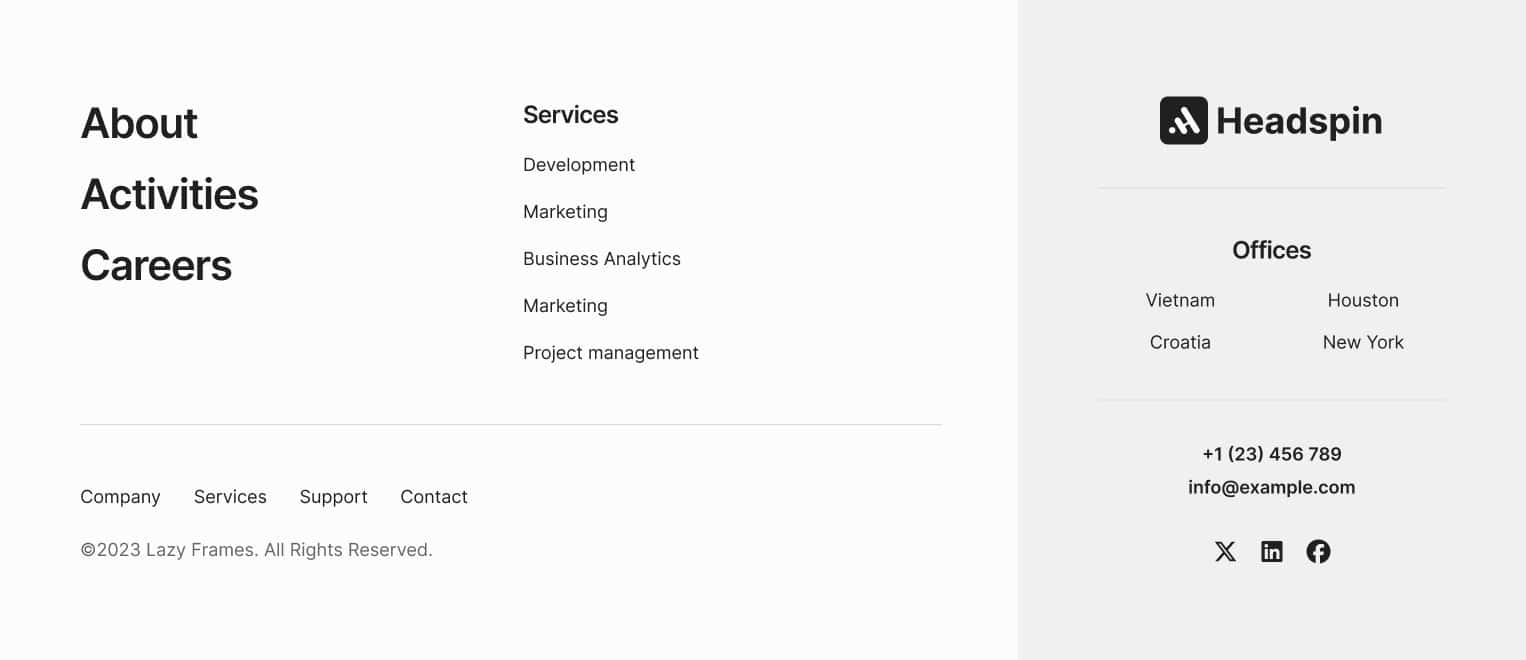Open the Business Analytics link
Image resolution: width=1526 pixels, height=660 pixels.
tap(602, 259)
